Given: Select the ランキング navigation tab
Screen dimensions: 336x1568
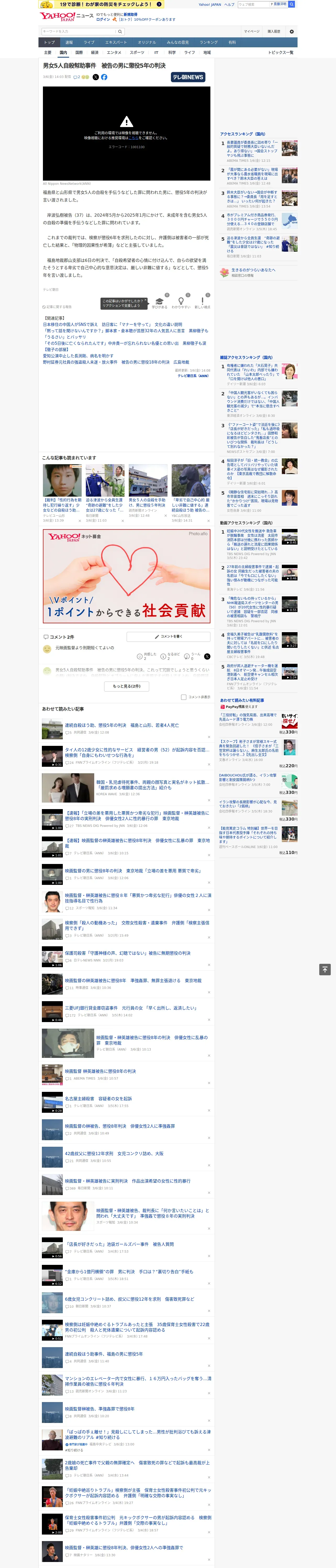Looking at the screenshot, I should point(209,43).
